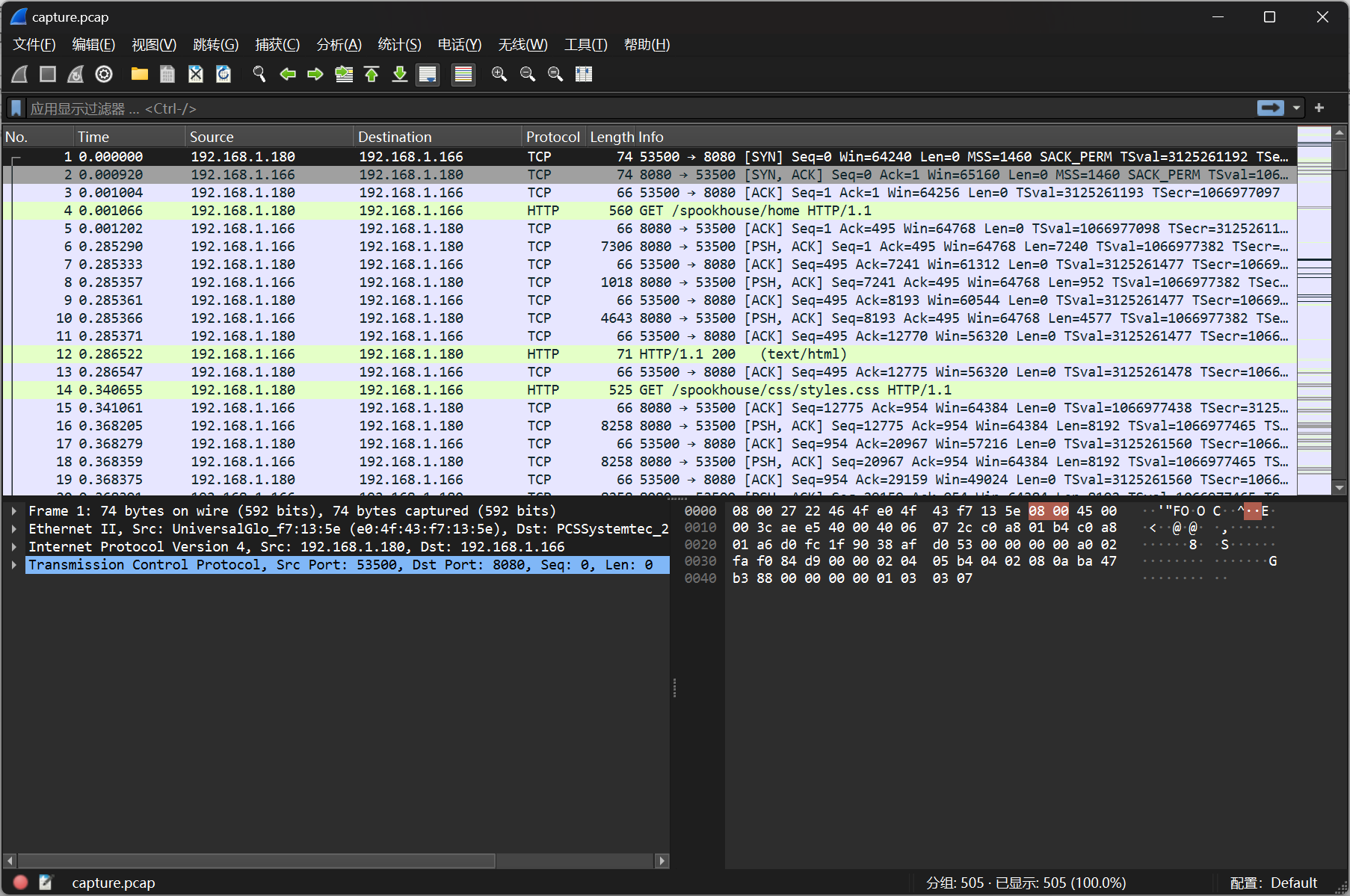Expand the Ethernet II tree node
1350x896 pixels.
click(14, 529)
